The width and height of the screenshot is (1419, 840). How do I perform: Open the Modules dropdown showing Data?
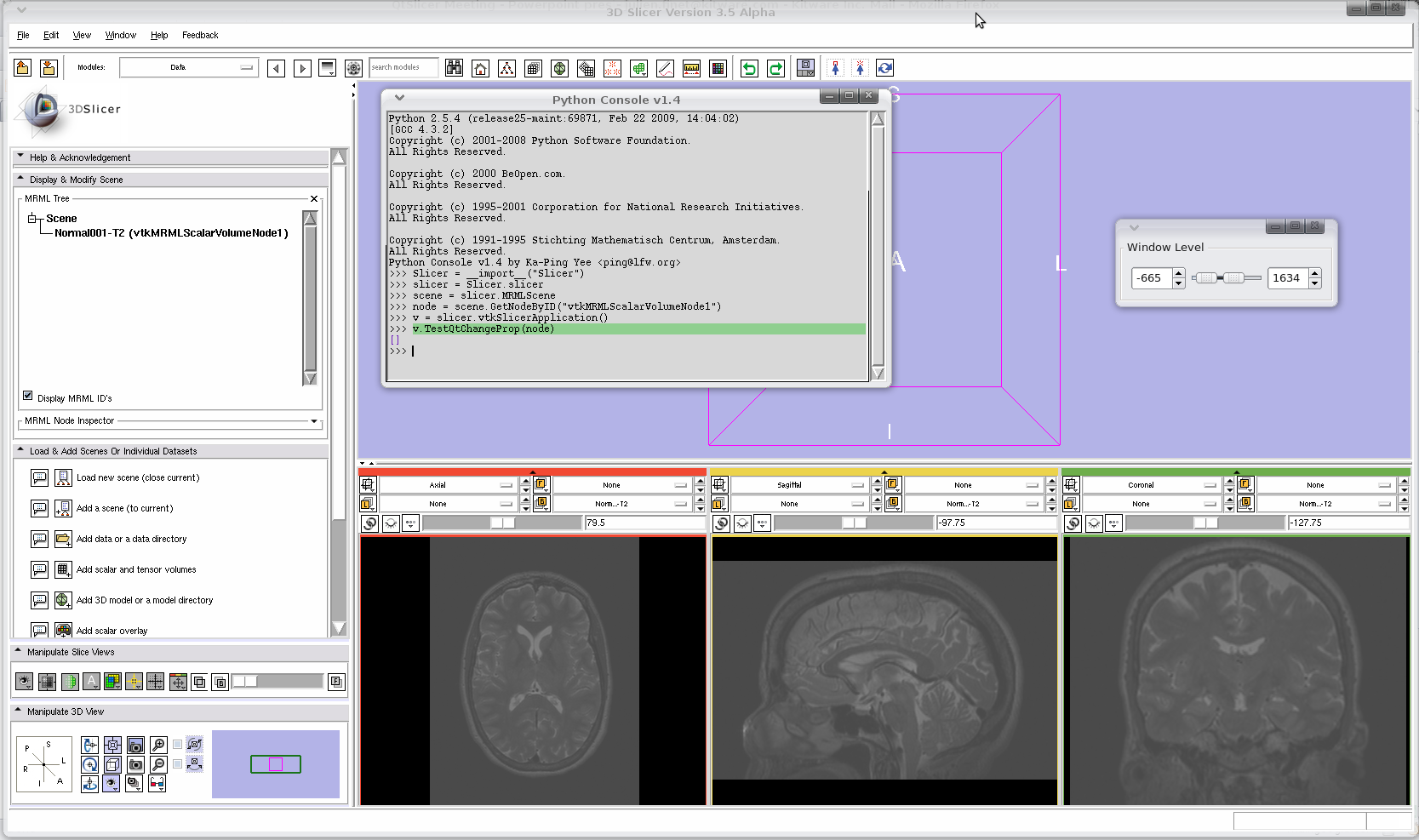click(188, 67)
